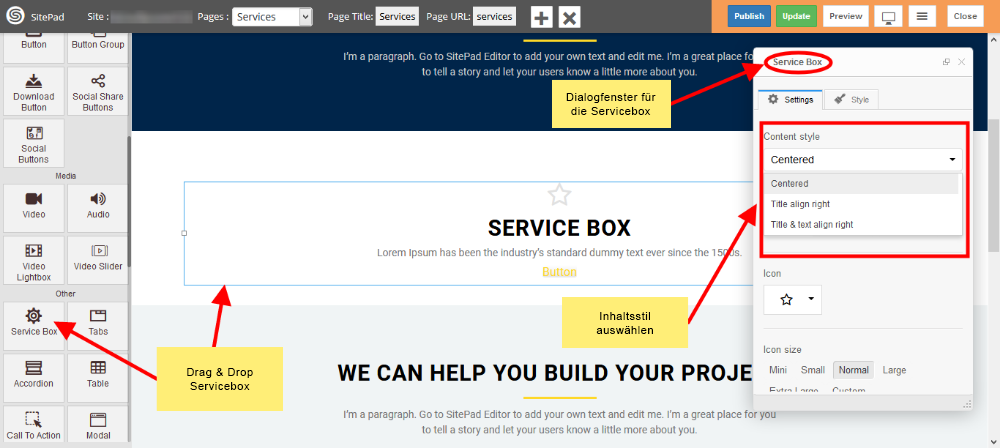Image resolution: width=1000 pixels, height=448 pixels.
Task: Select the Accordion widget
Action: [34, 377]
